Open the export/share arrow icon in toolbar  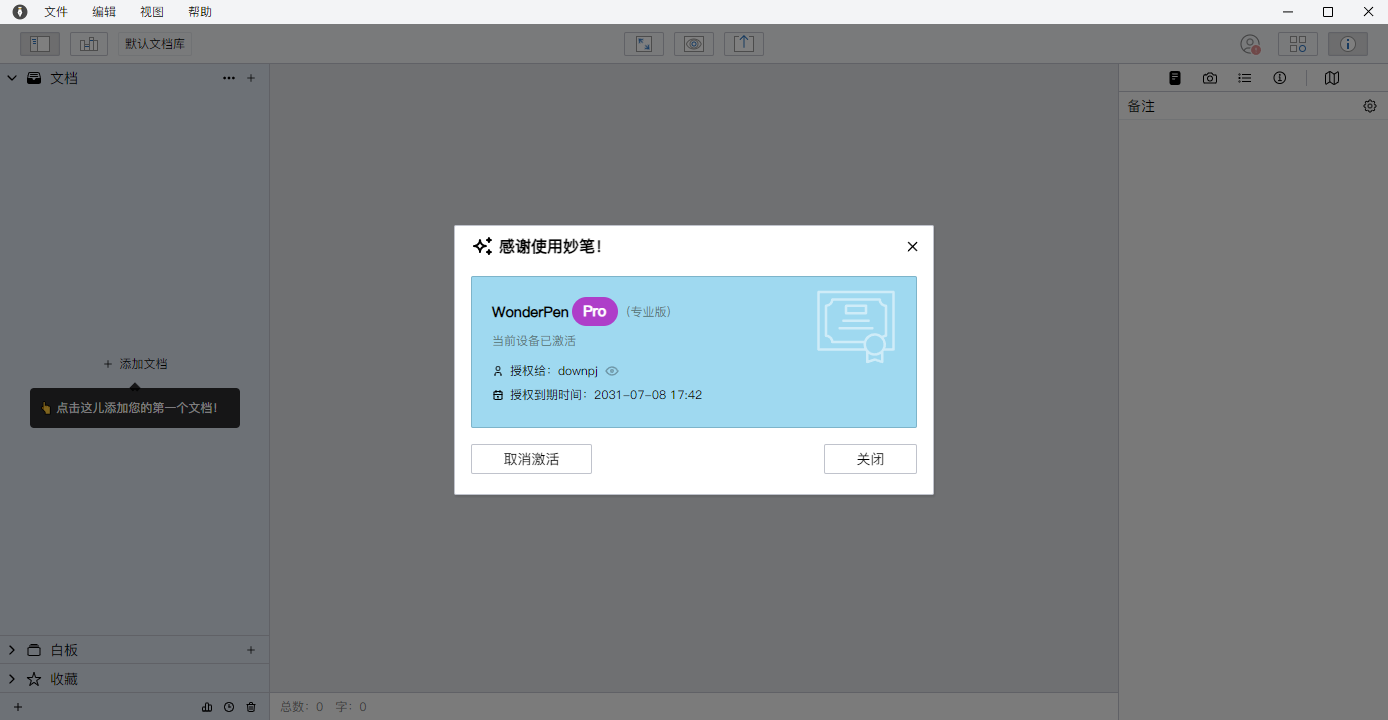click(744, 44)
